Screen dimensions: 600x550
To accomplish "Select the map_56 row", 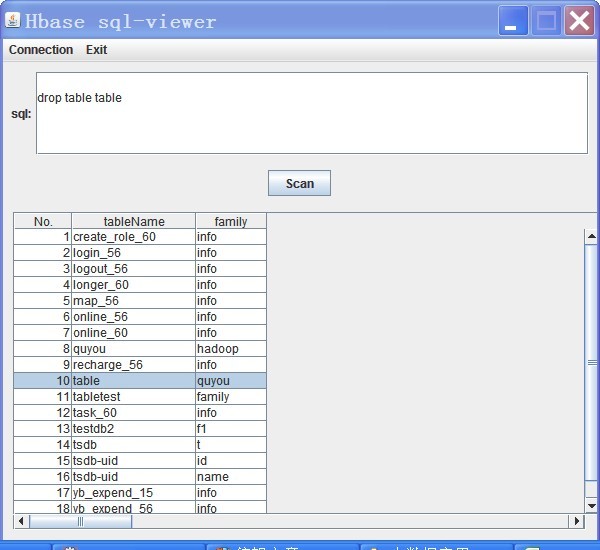I will tap(140, 301).
